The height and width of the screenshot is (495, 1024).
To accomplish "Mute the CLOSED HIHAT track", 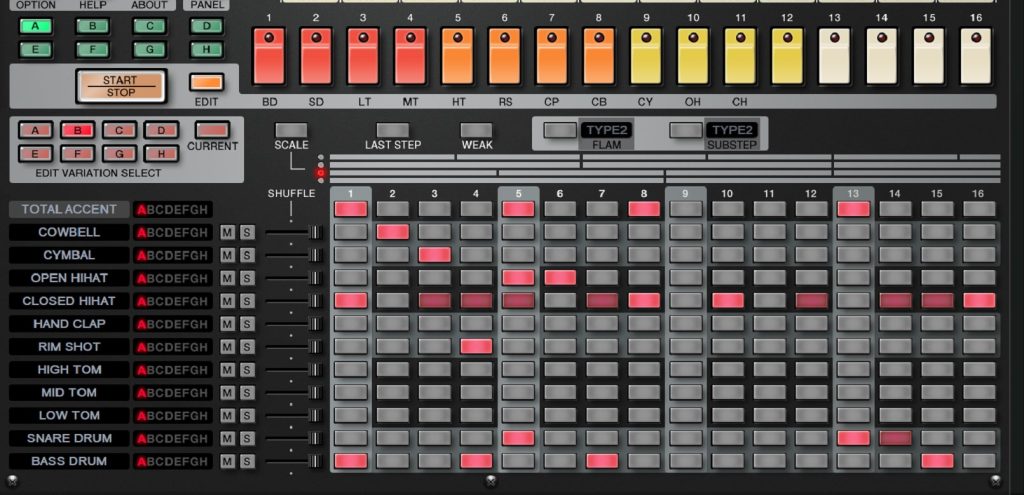I will tap(227, 301).
